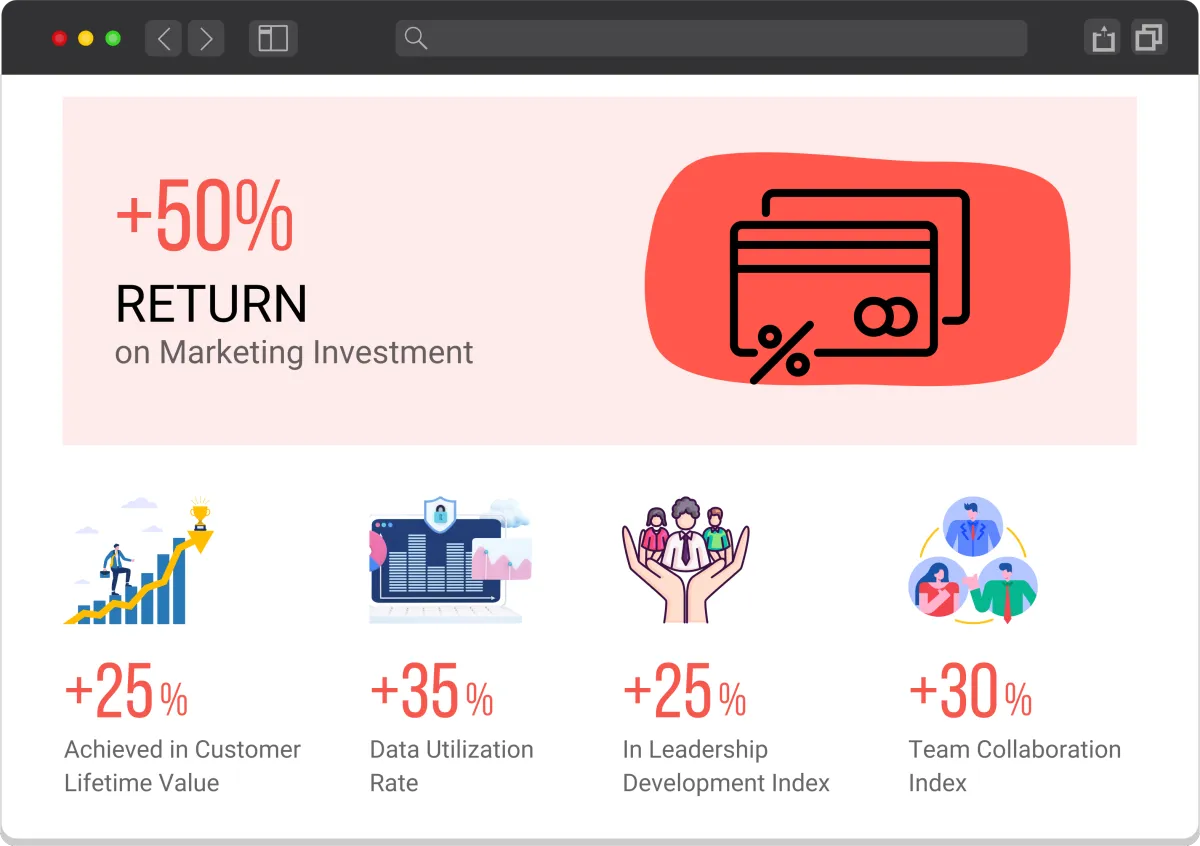The height and width of the screenshot is (846, 1200).
Task: Click the yellow minimize window button
Action: [x=86, y=38]
